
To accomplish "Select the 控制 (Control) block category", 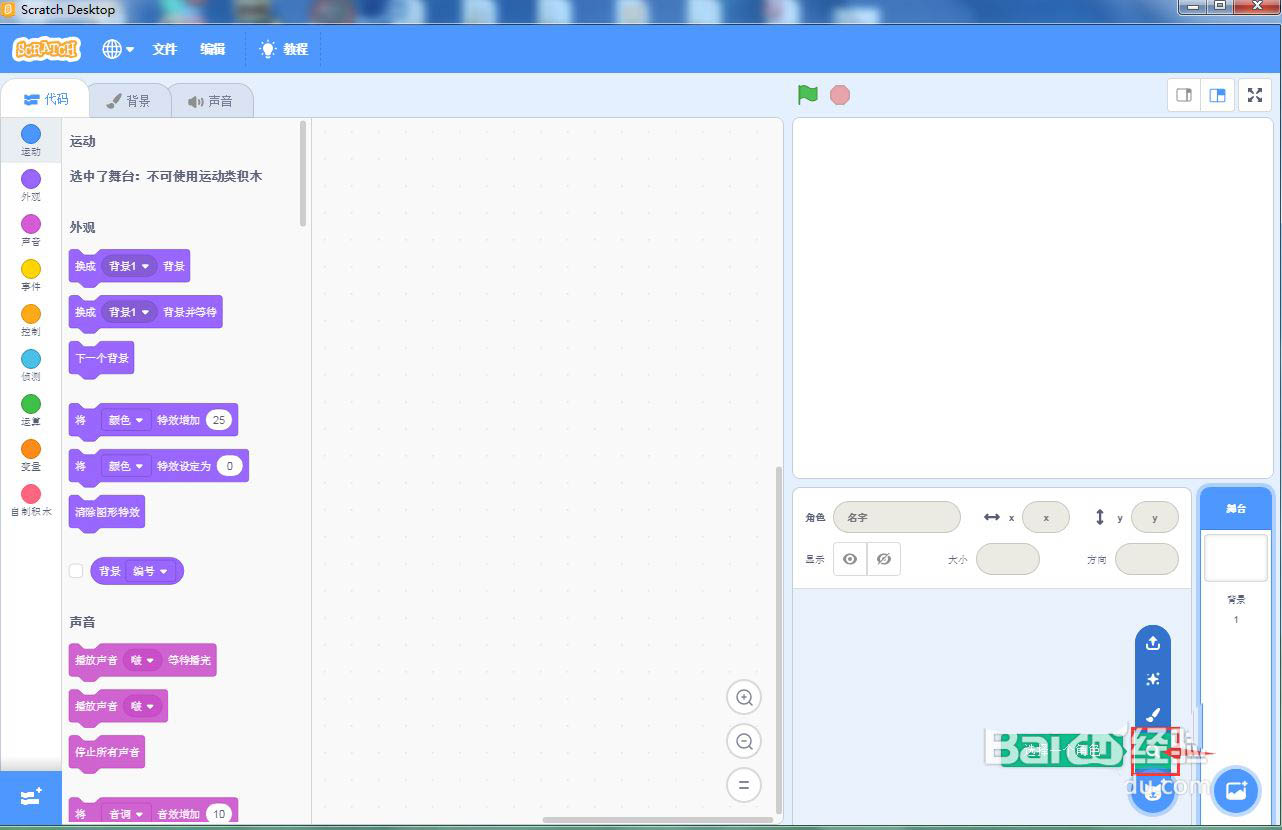I will tap(31, 320).
